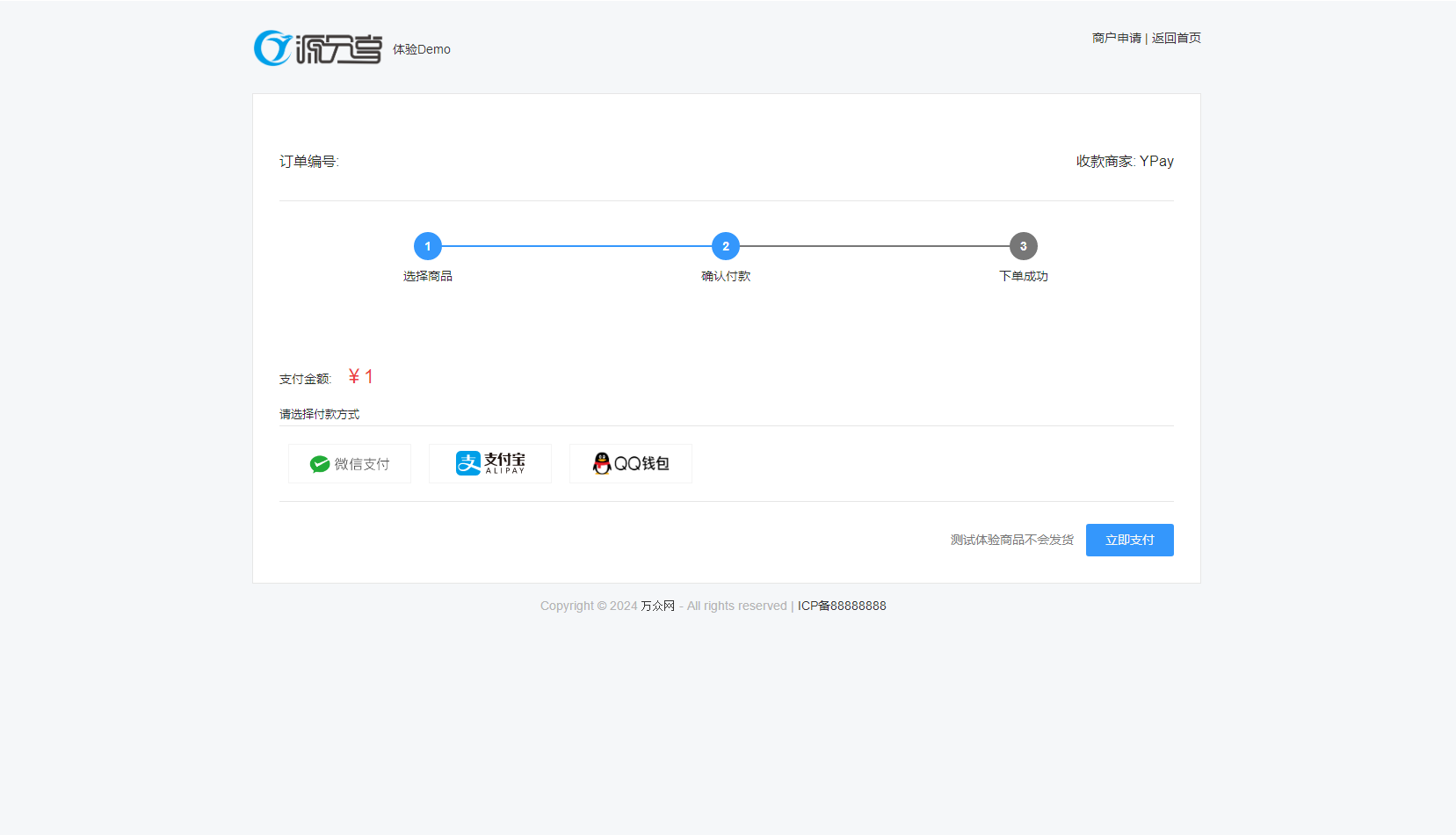
Task: Open the 万众网 footer link
Action: click(657, 606)
